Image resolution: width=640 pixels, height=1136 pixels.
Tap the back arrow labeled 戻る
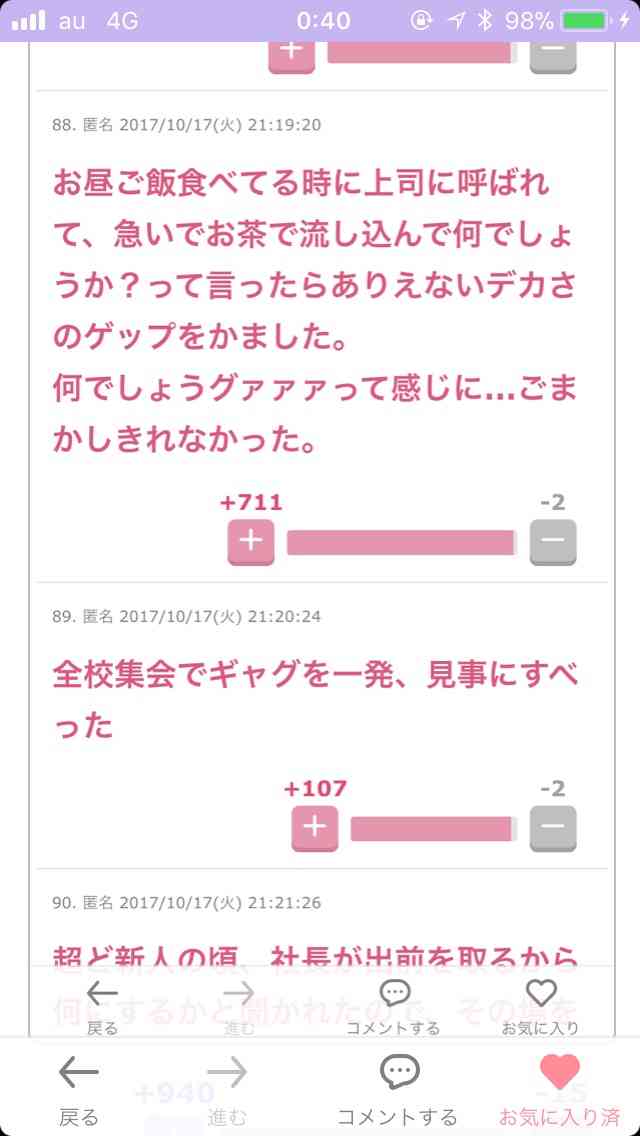pyautogui.click(x=78, y=1090)
